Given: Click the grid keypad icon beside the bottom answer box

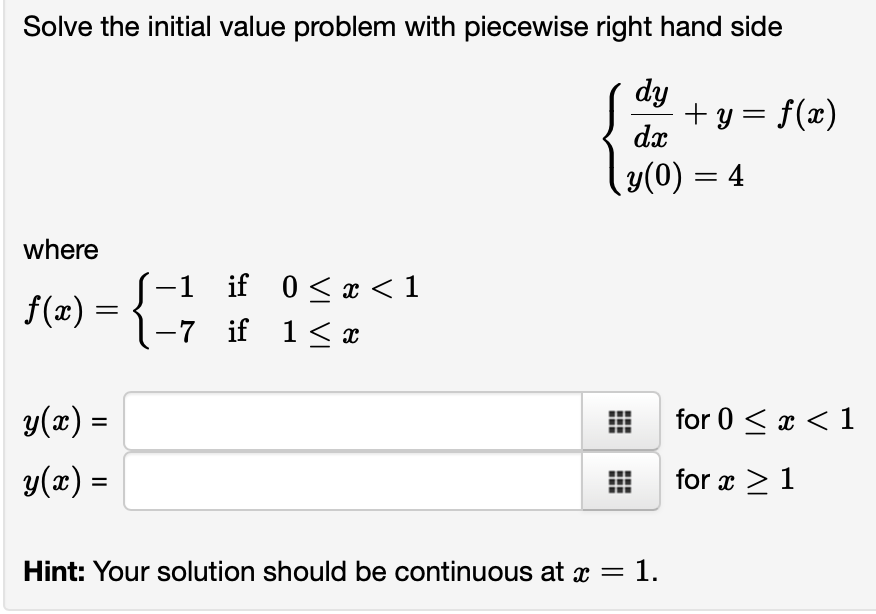Looking at the screenshot, I should pos(621,482).
